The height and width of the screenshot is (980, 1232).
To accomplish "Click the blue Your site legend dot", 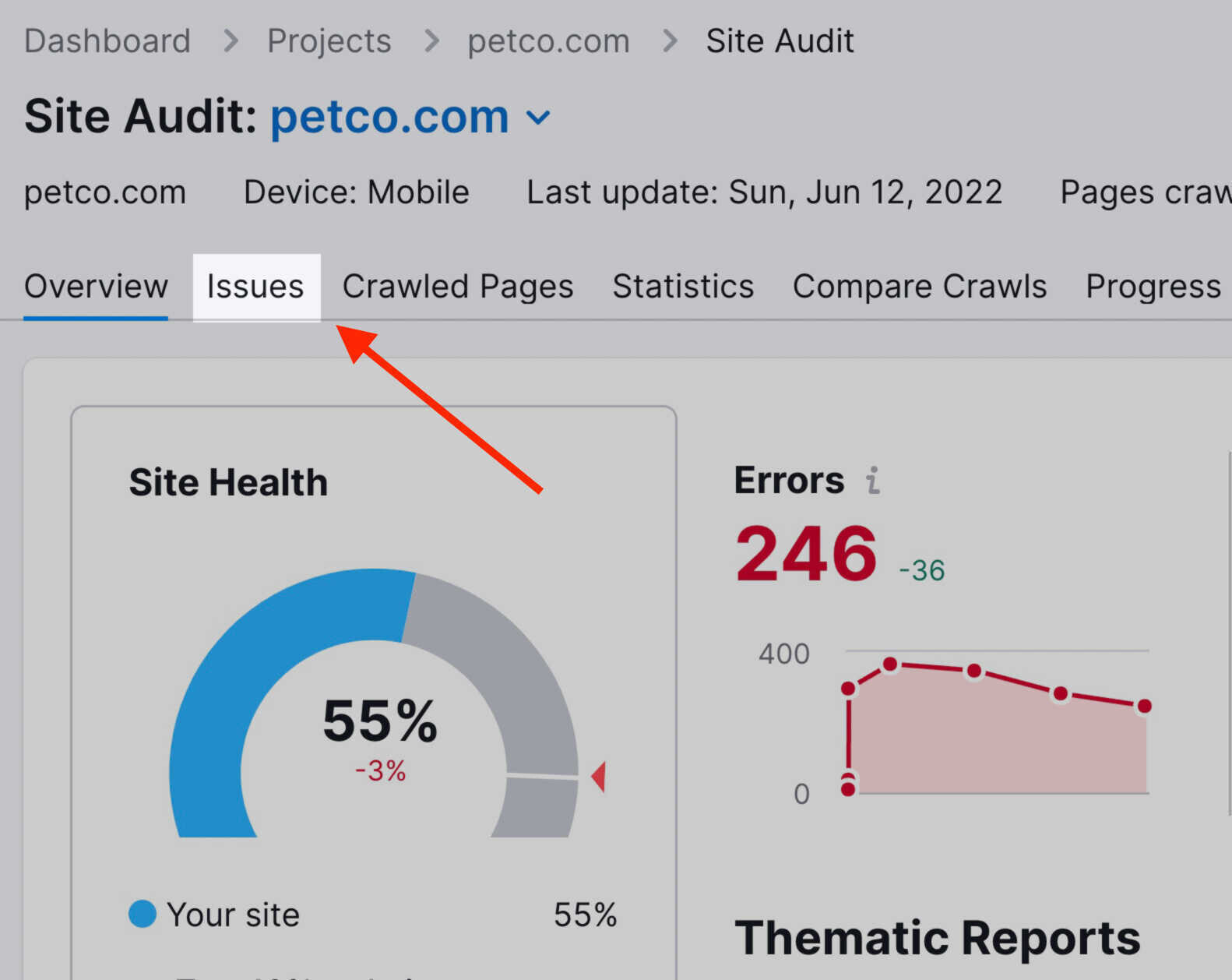I will click(143, 914).
